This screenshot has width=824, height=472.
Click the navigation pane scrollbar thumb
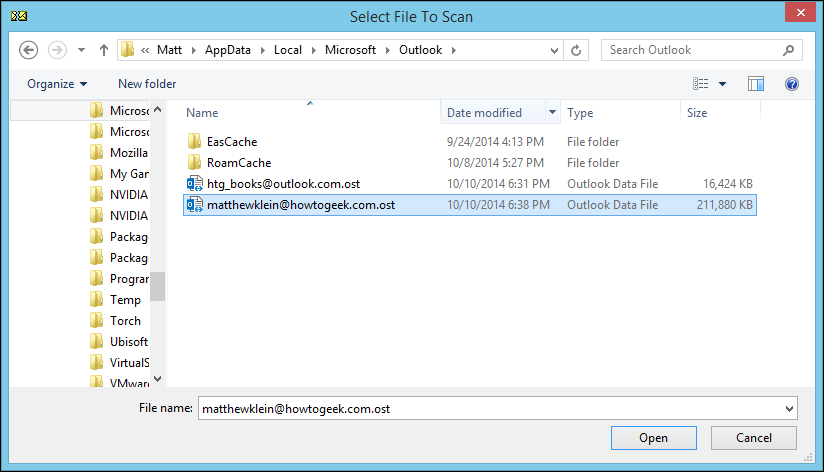point(157,286)
